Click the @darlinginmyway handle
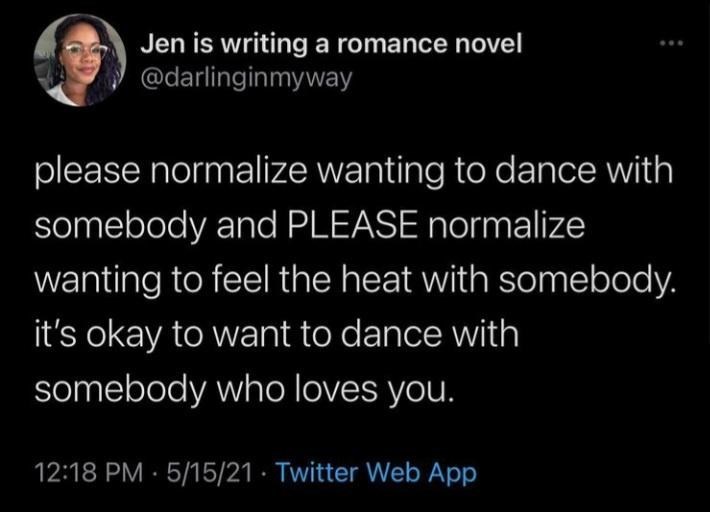The width and height of the screenshot is (710, 512). pos(245,77)
